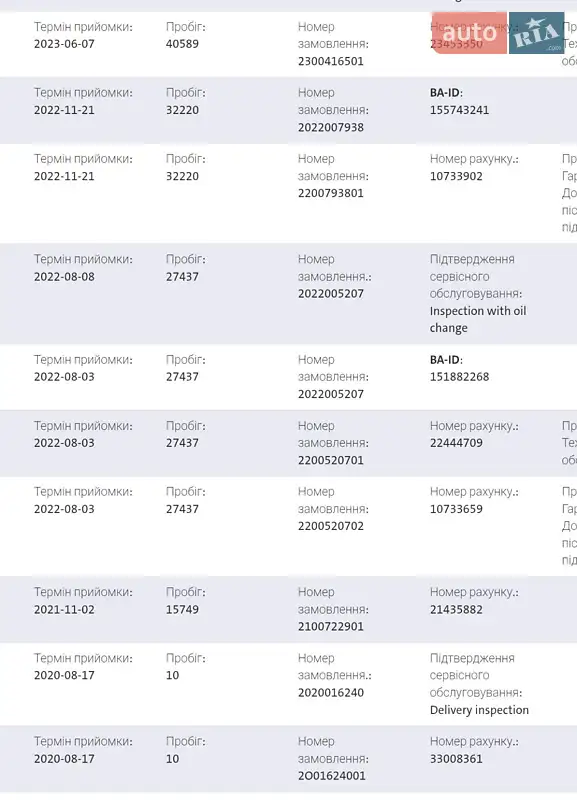Screen dimensions: 577x800
Task: Select mileage value 40589
Action: [x=182, y=44]
